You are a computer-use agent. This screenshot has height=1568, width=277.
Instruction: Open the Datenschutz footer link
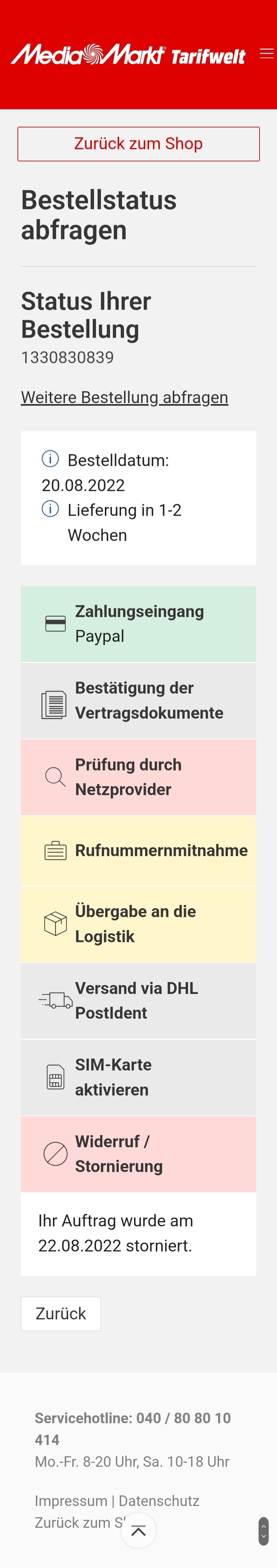[159, 1500]
